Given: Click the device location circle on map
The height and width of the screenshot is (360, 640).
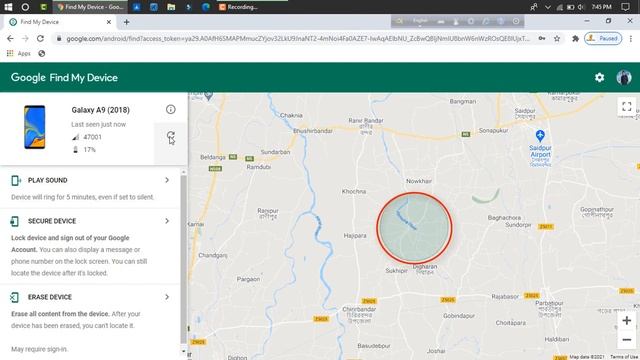Looking at the screenshot, I should pos(414,228).
